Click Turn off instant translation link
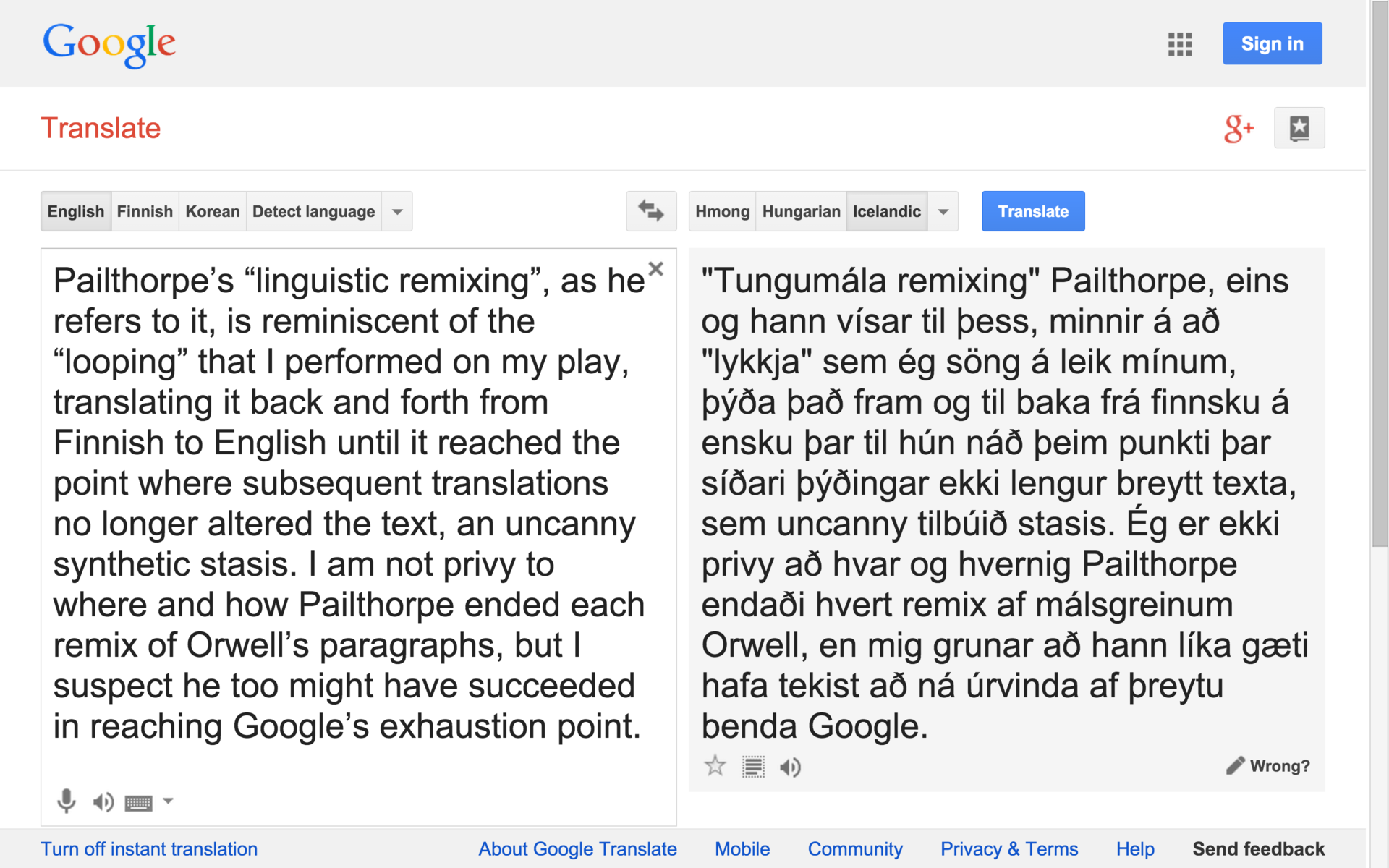This screenshot has height=868, width=1389. (x=149, y=848)
